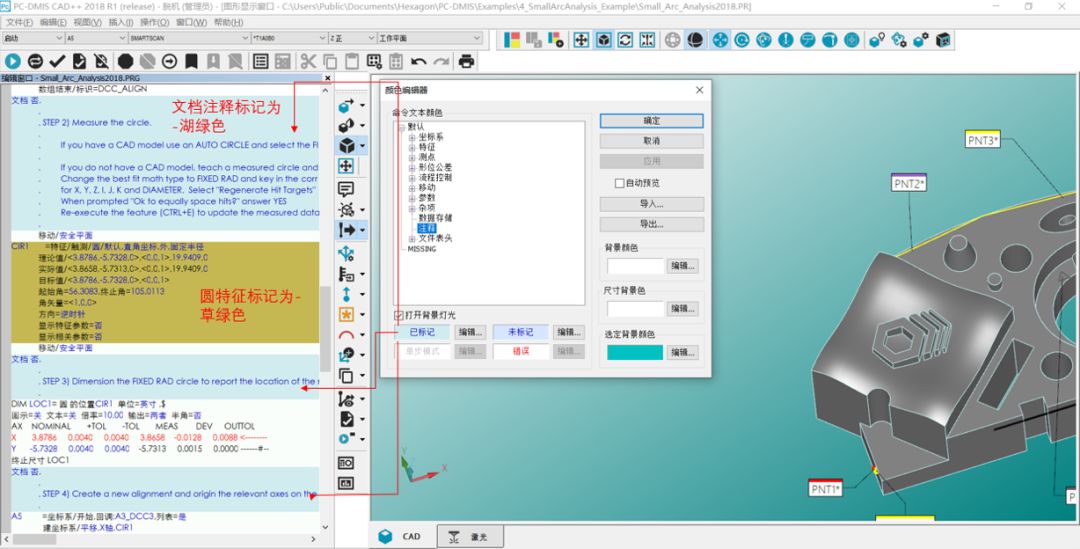Click the list view summary mode icon
The image size is (1080, 549).
click(x=260, y=61)
